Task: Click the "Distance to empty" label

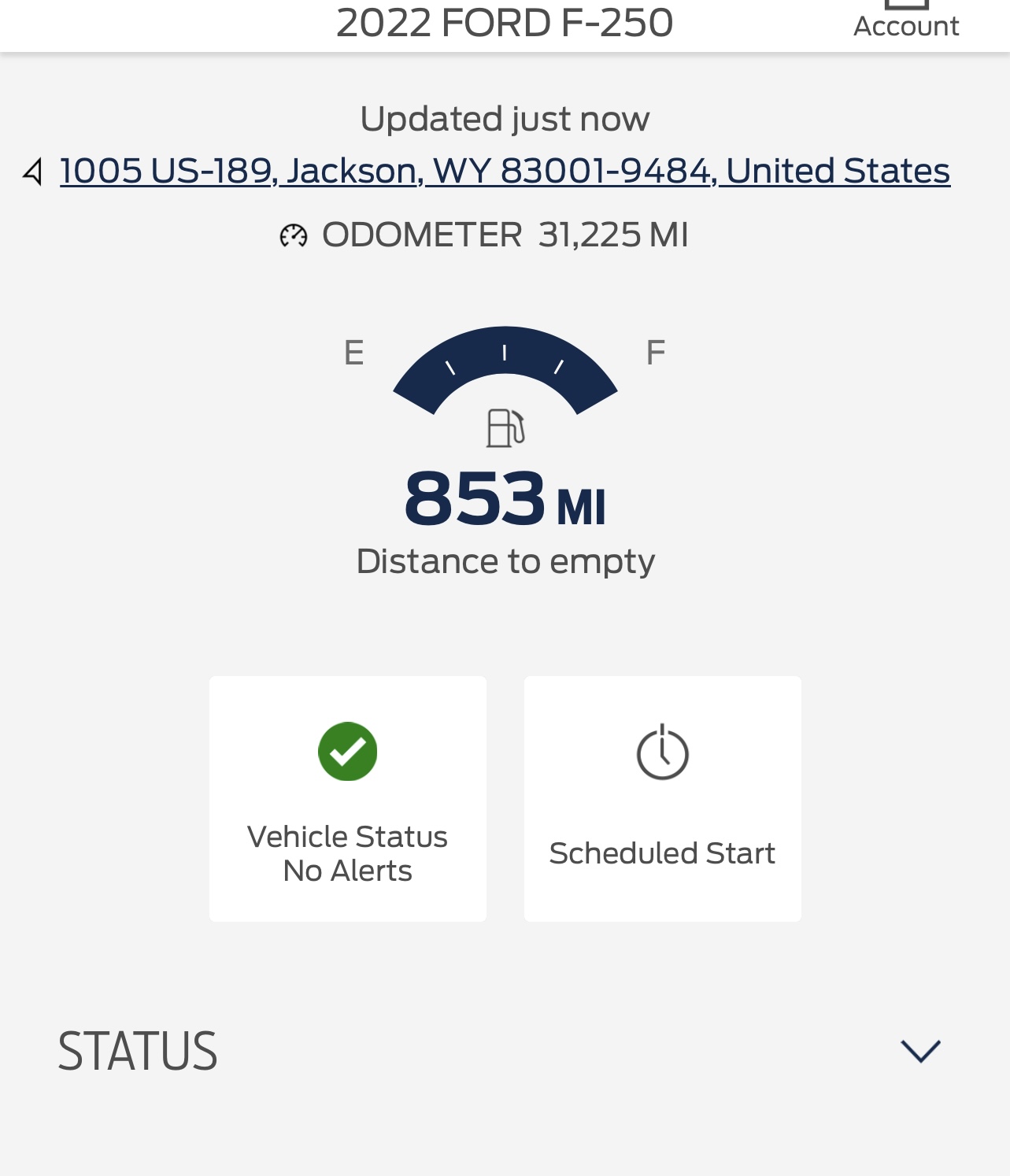Action: coord(505,561)
